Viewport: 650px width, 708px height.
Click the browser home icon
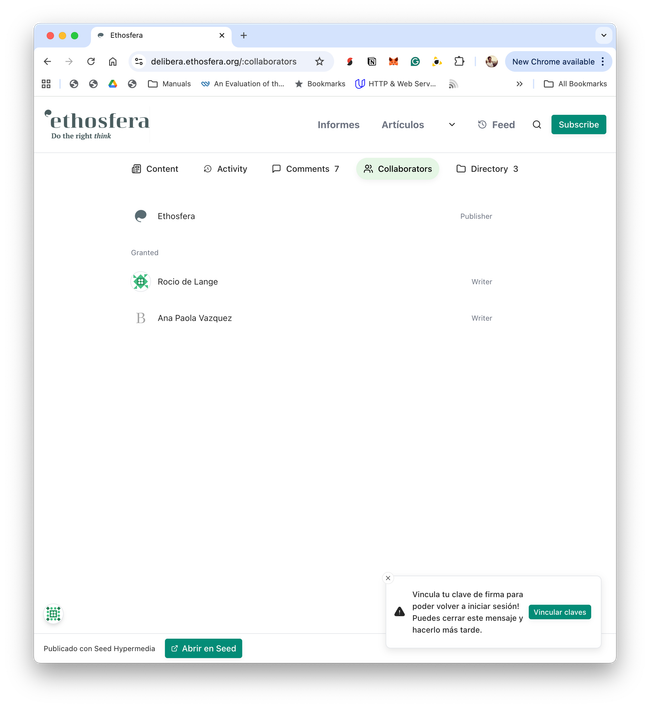[x=113, y=61]
